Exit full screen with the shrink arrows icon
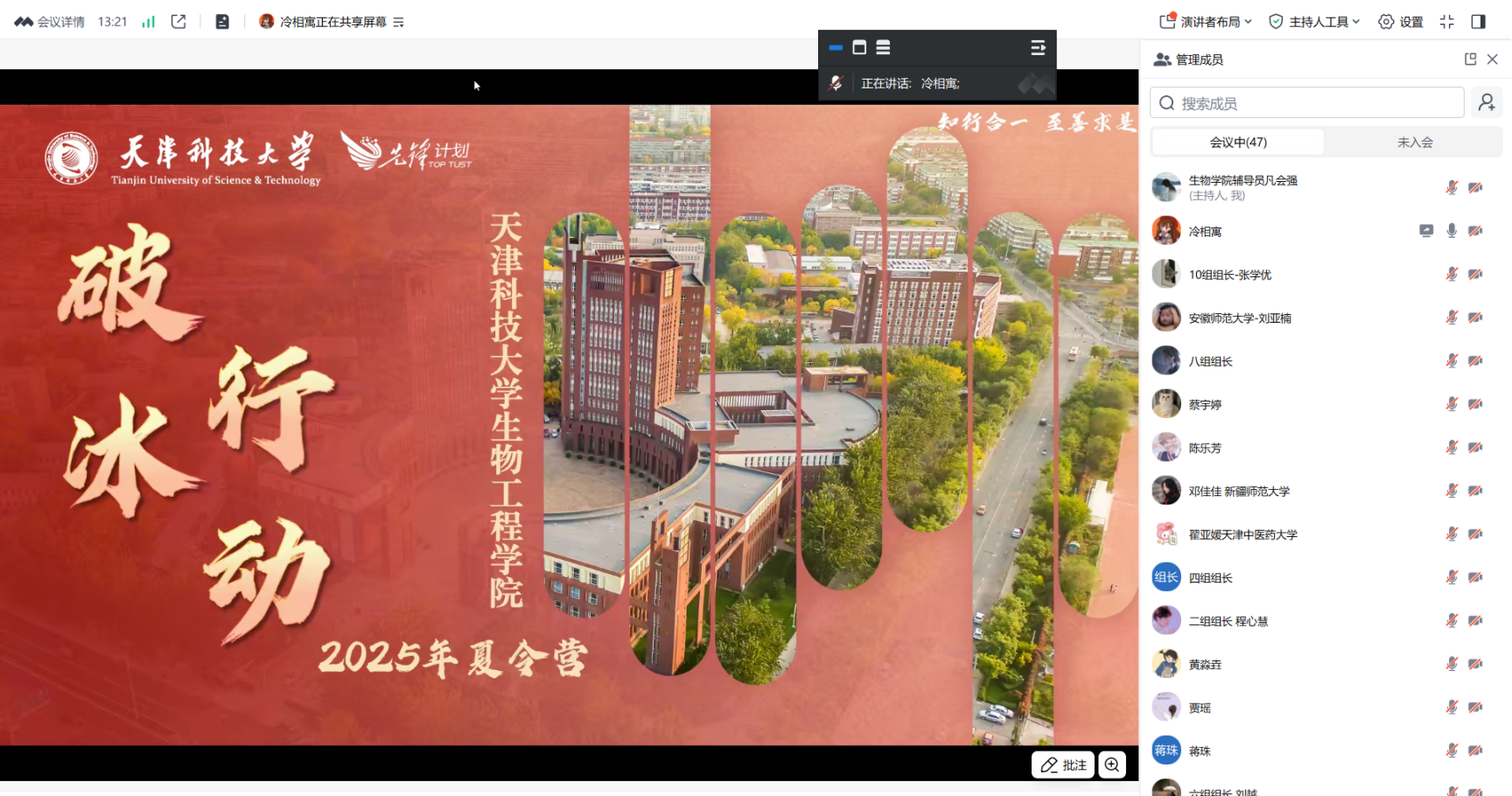 (x=1447, y=22)
